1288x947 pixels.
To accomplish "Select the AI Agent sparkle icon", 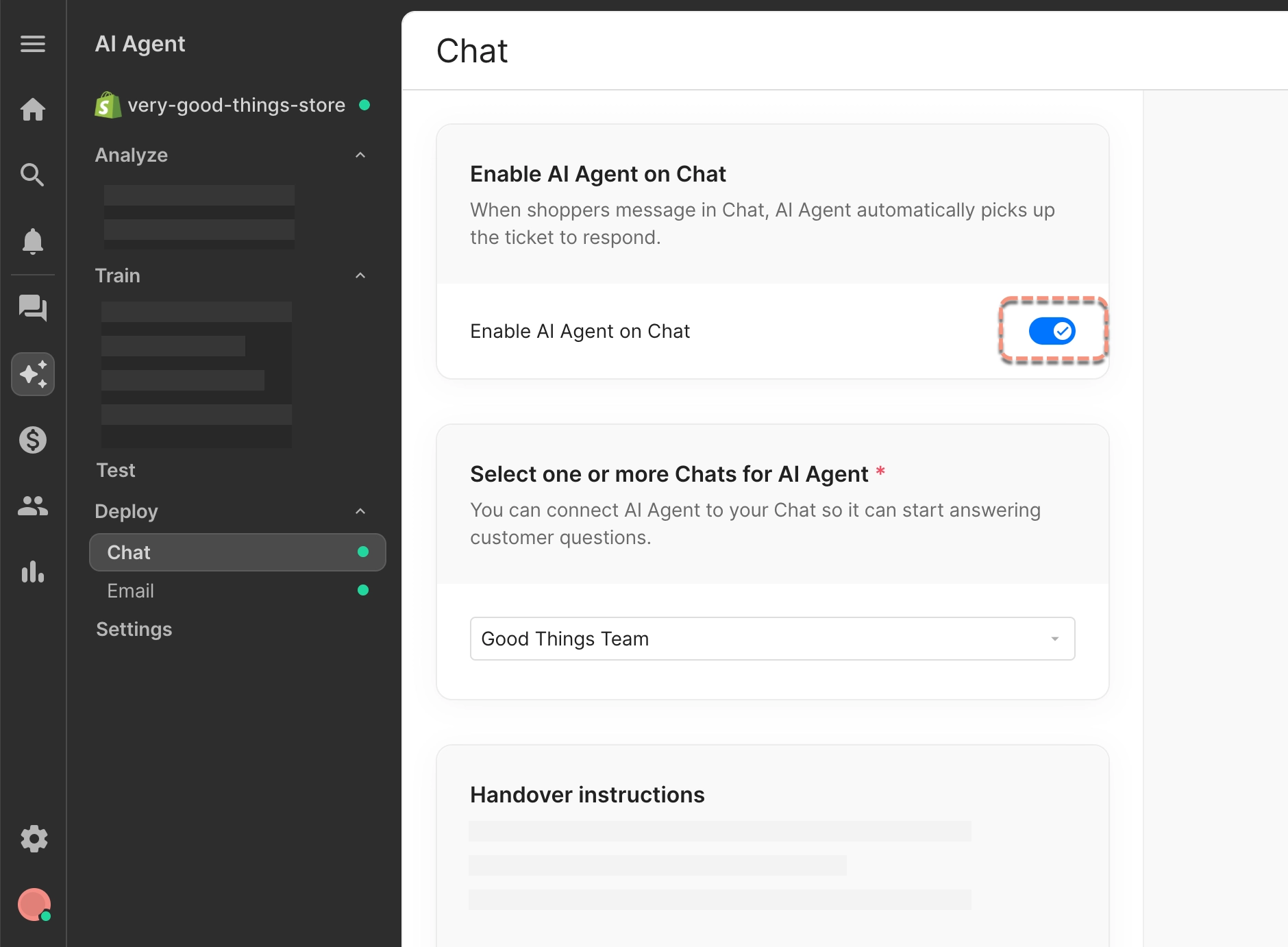I will click(33, 373).
